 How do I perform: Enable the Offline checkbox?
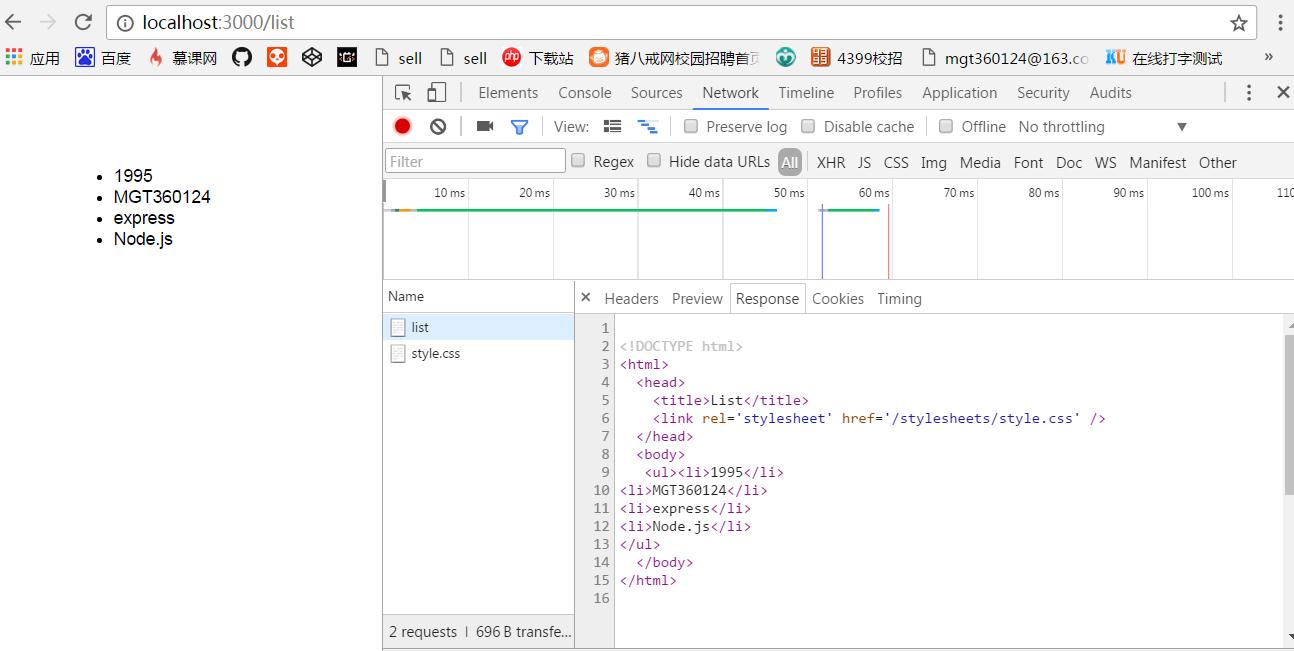click(x=946, y=126)
